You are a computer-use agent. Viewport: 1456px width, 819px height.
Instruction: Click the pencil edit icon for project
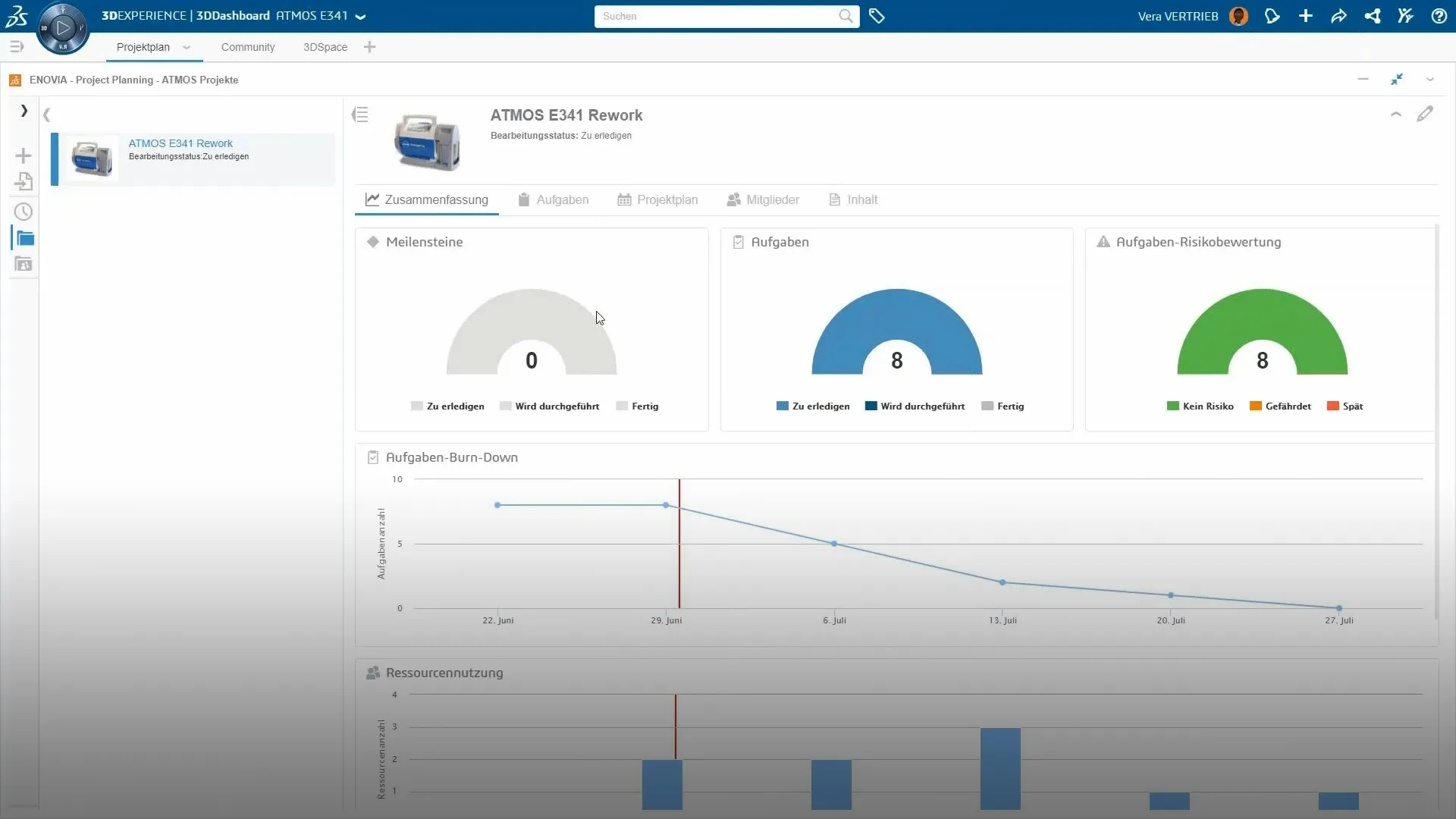[1425, 114]
